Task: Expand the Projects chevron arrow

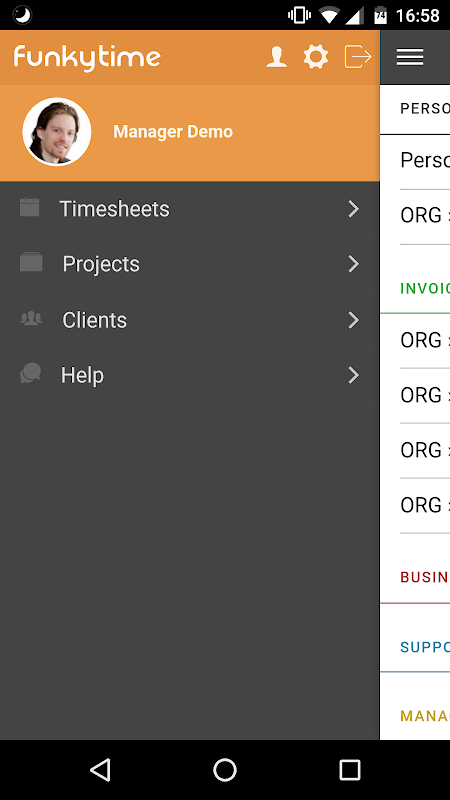Action: tap(354, 264)
